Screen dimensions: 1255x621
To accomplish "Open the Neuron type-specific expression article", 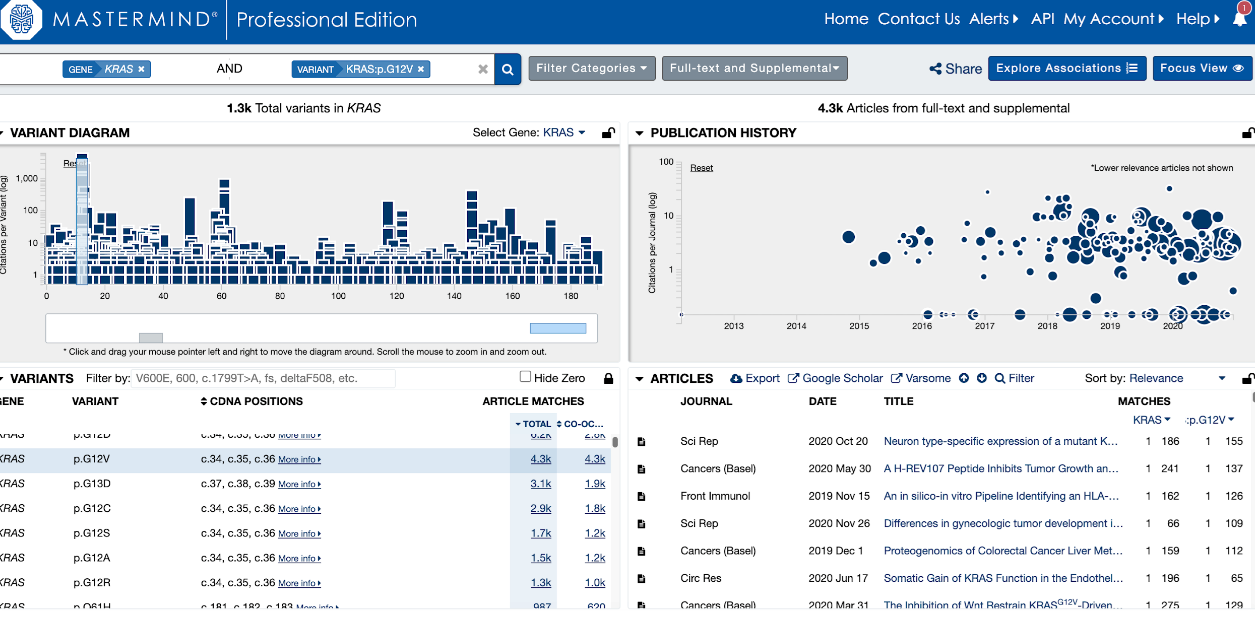I will tap(1001, 441).
